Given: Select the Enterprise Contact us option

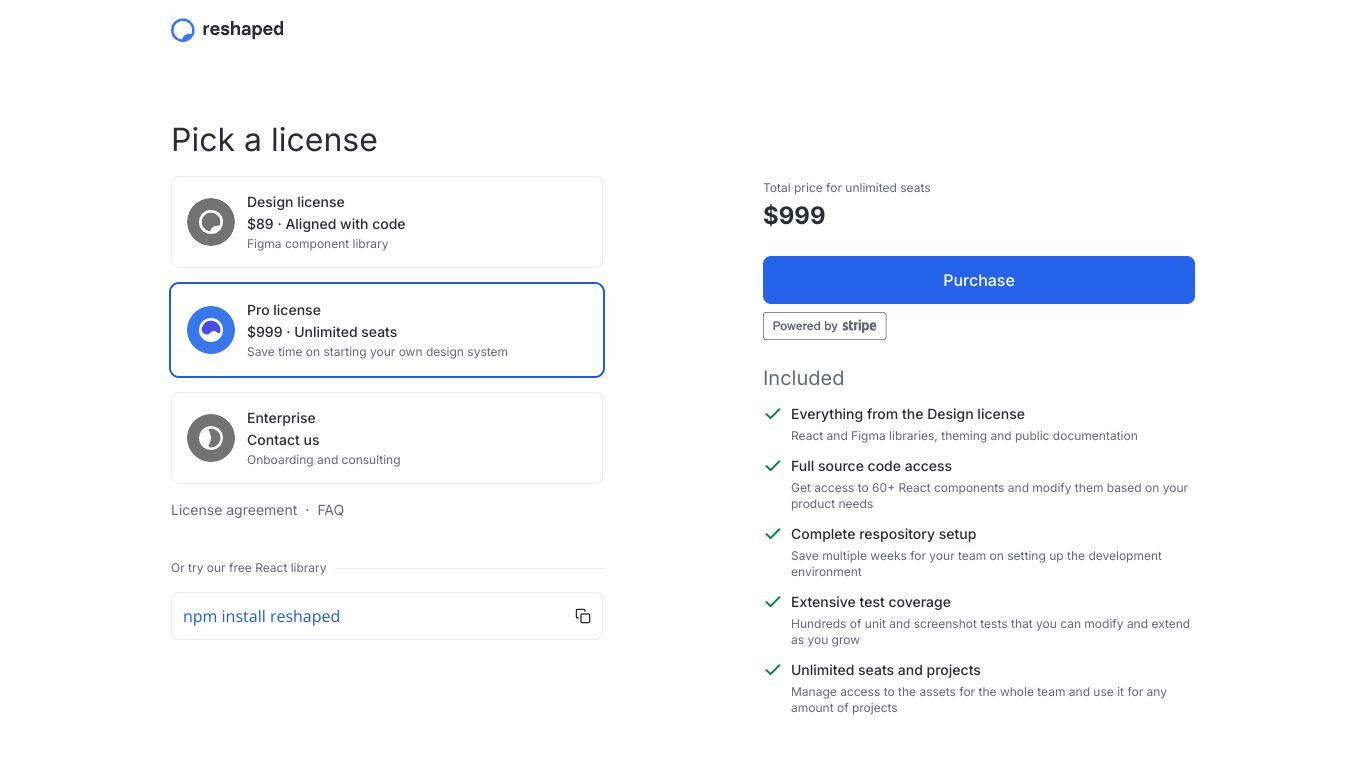Looking at the screenshot, I should point(387,438).
